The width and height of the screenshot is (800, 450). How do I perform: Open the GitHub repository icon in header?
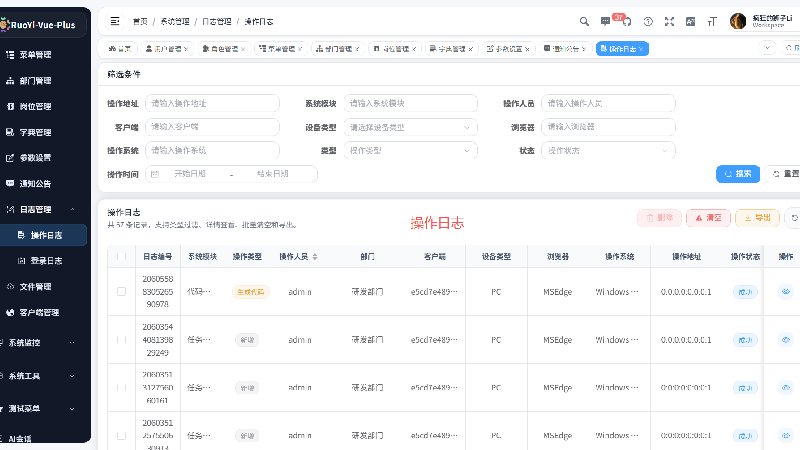(627, 21)
